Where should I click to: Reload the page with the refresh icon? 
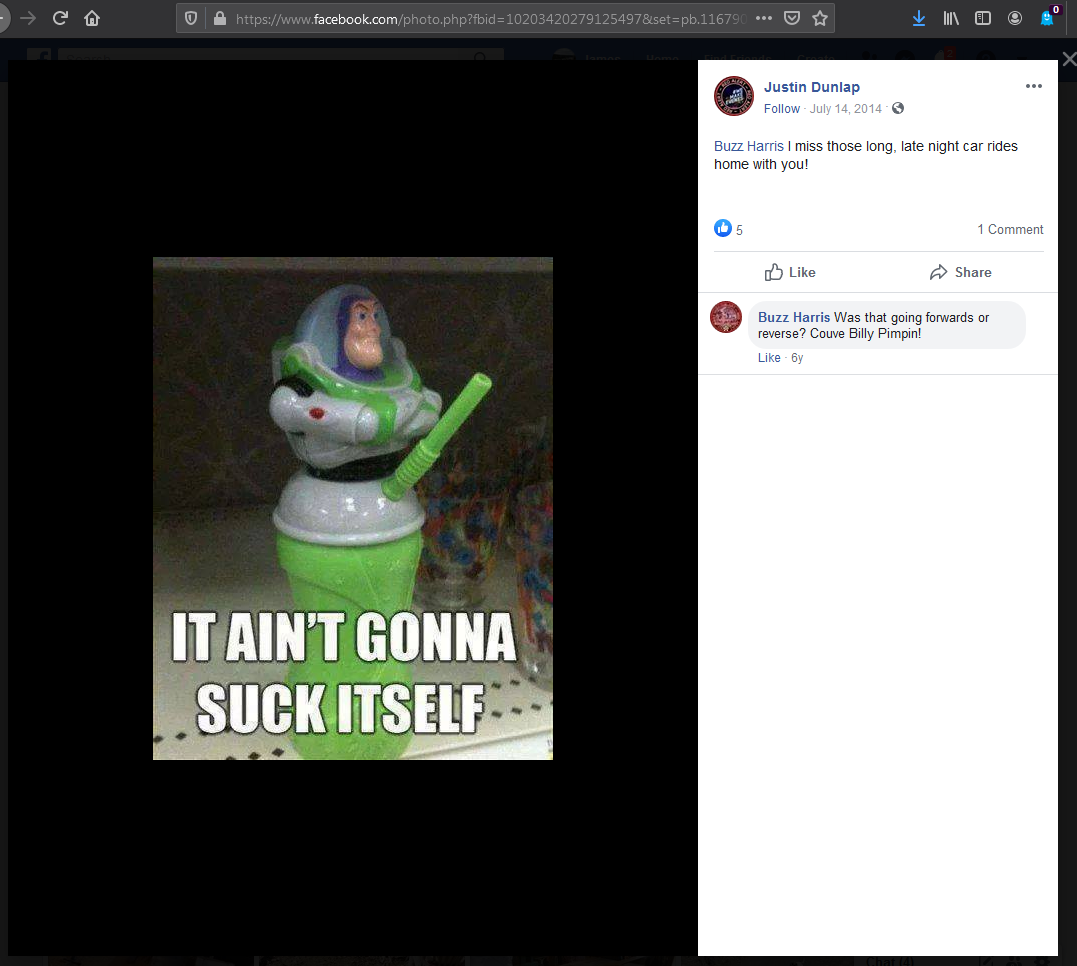[60, 18]
